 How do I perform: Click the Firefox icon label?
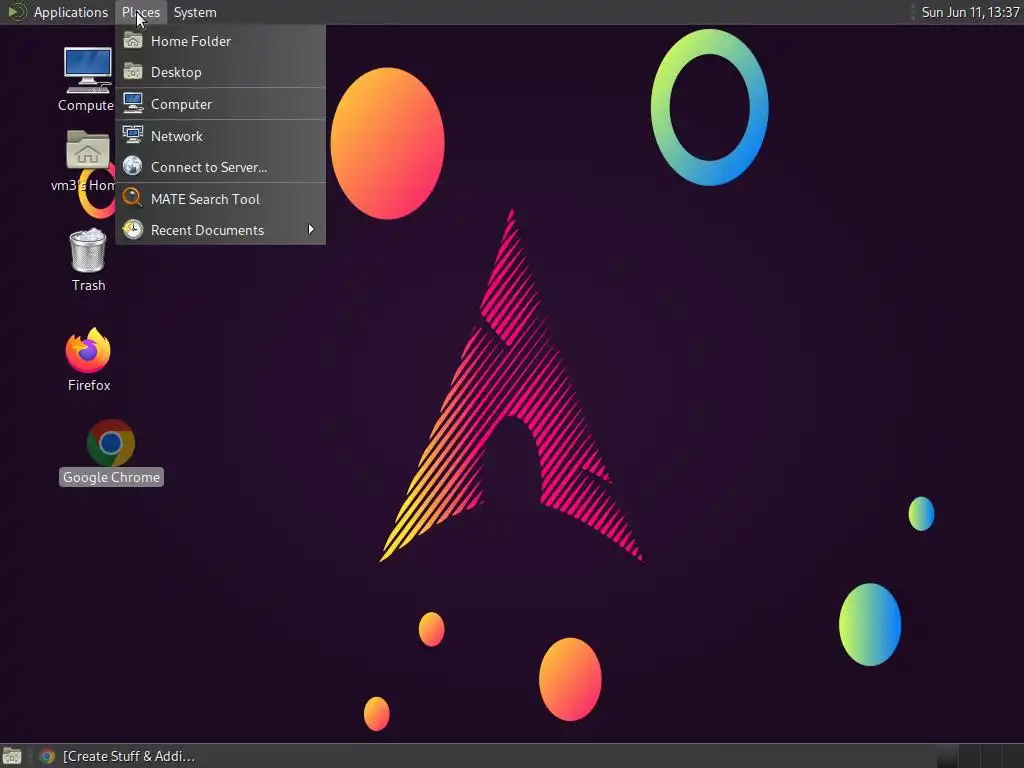89,385
